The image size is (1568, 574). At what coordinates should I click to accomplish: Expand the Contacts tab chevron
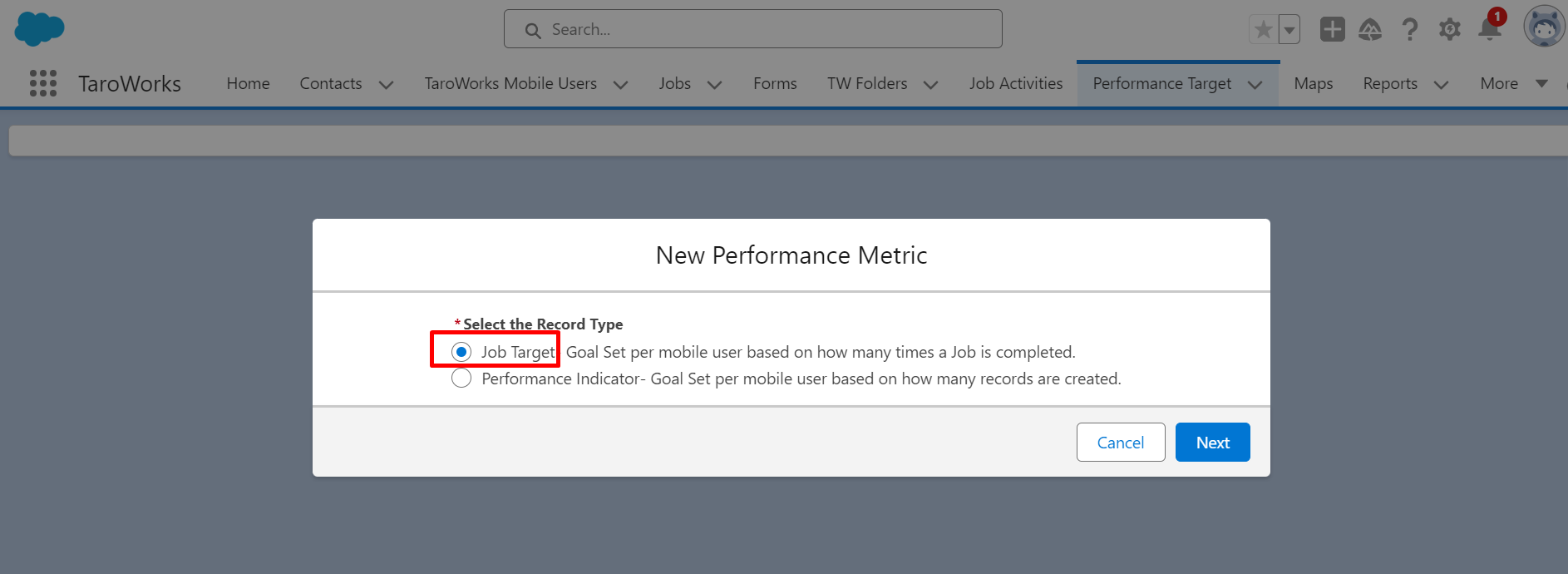tap(386, 85)
